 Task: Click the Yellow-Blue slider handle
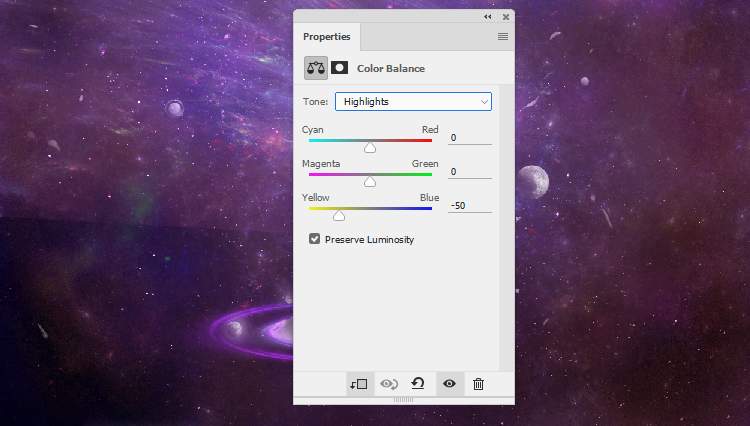pos(339,216)
